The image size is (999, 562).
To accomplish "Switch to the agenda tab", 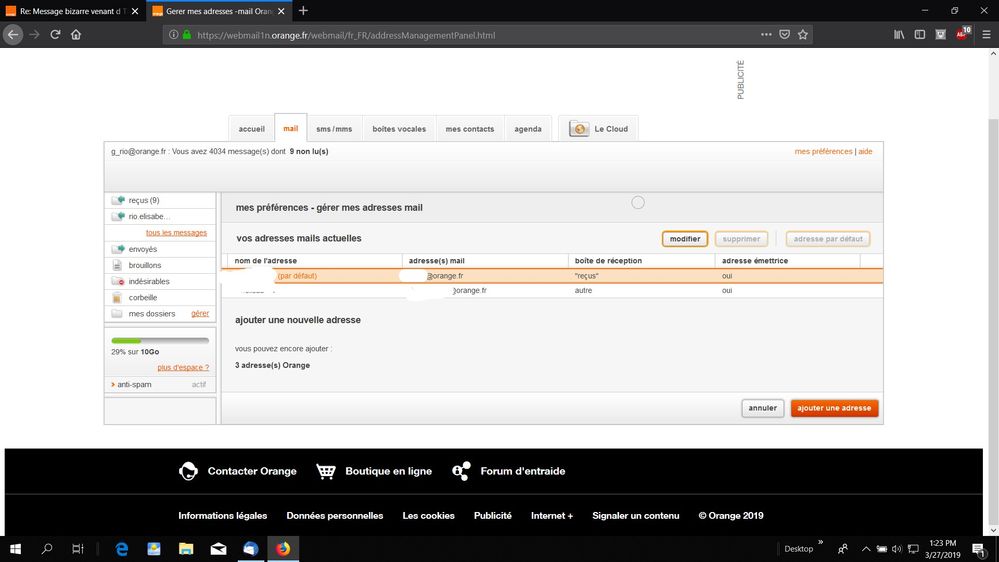I will [528, 129].
